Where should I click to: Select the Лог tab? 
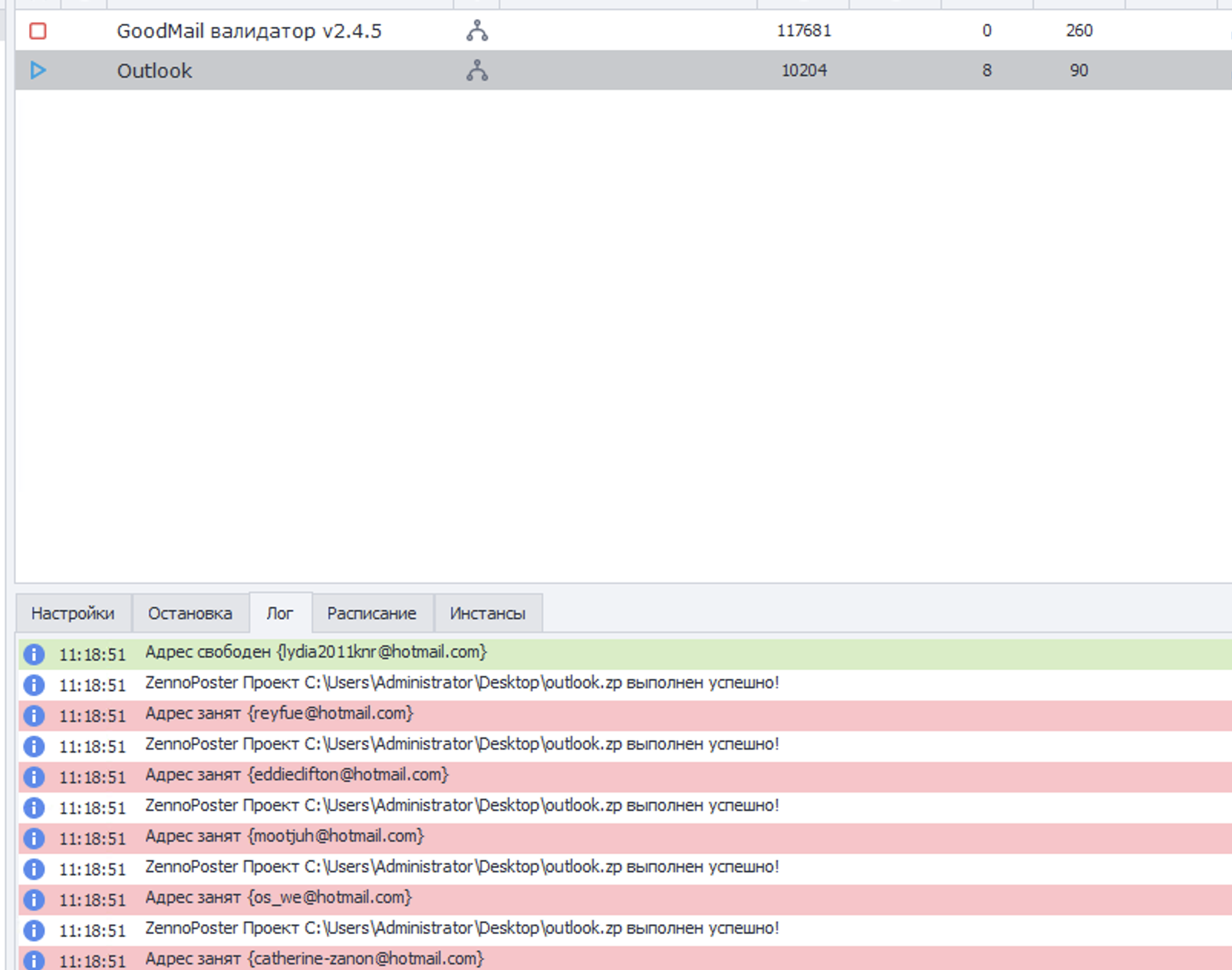pyautogui.click(x=280, y=613)
